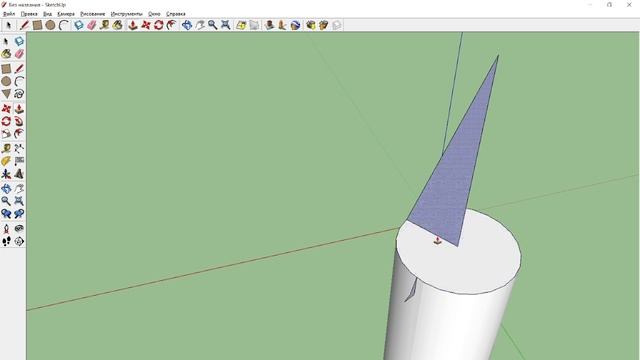This screenshot has height=360, width=640.
Task: Choose the Scale tool
Action: (x=6, y=134)
